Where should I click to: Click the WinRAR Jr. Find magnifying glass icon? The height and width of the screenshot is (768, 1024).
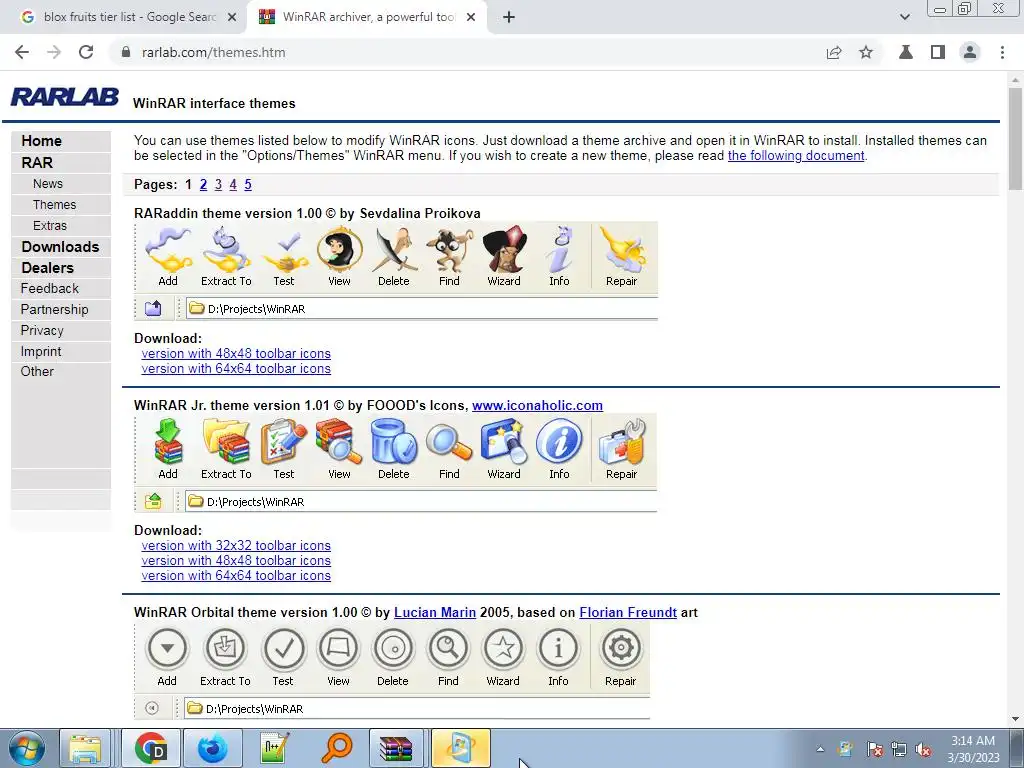point(449,443)
